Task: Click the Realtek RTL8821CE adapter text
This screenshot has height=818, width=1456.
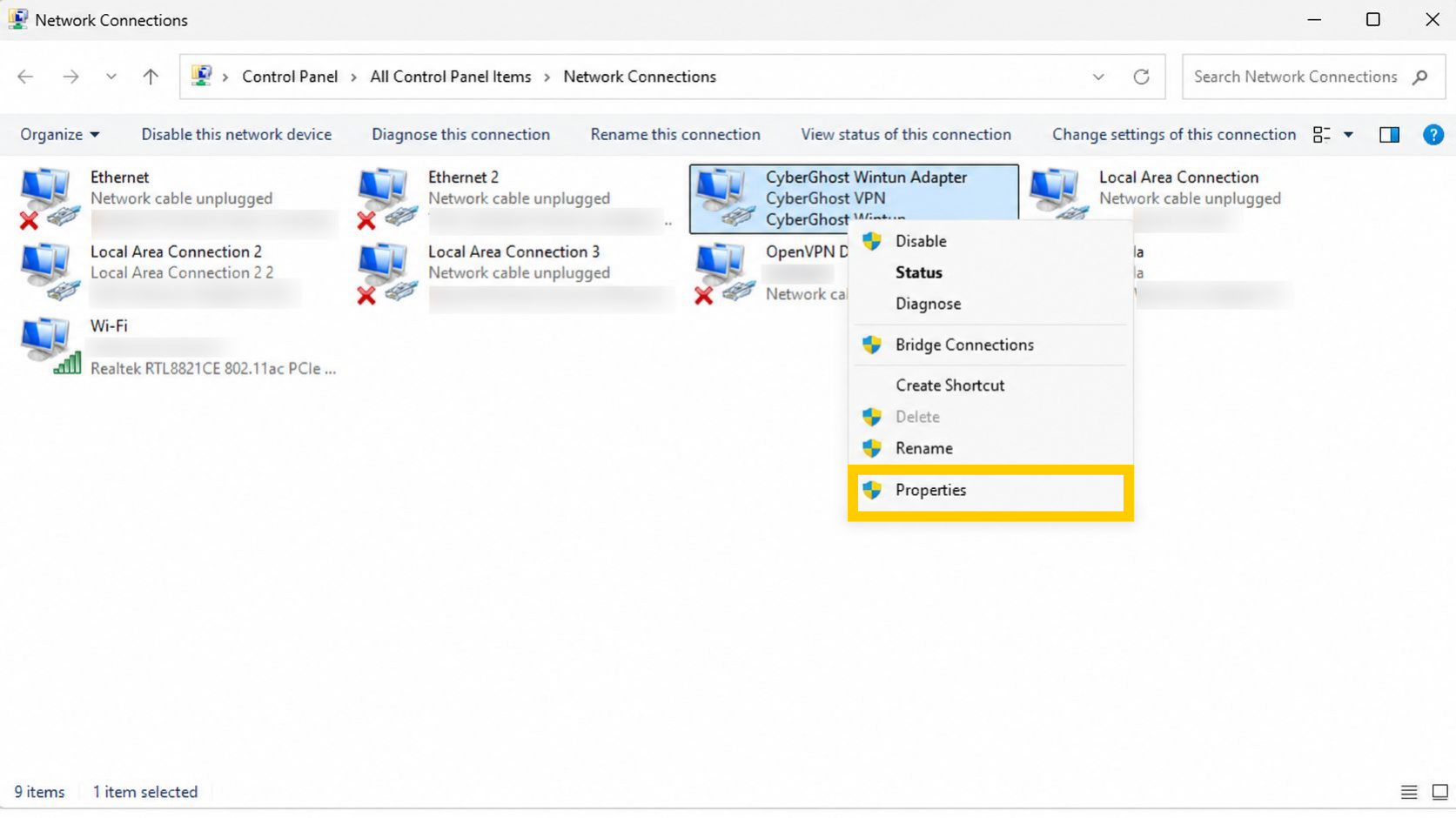Action: pyautogui.click(x=213, y=369)
